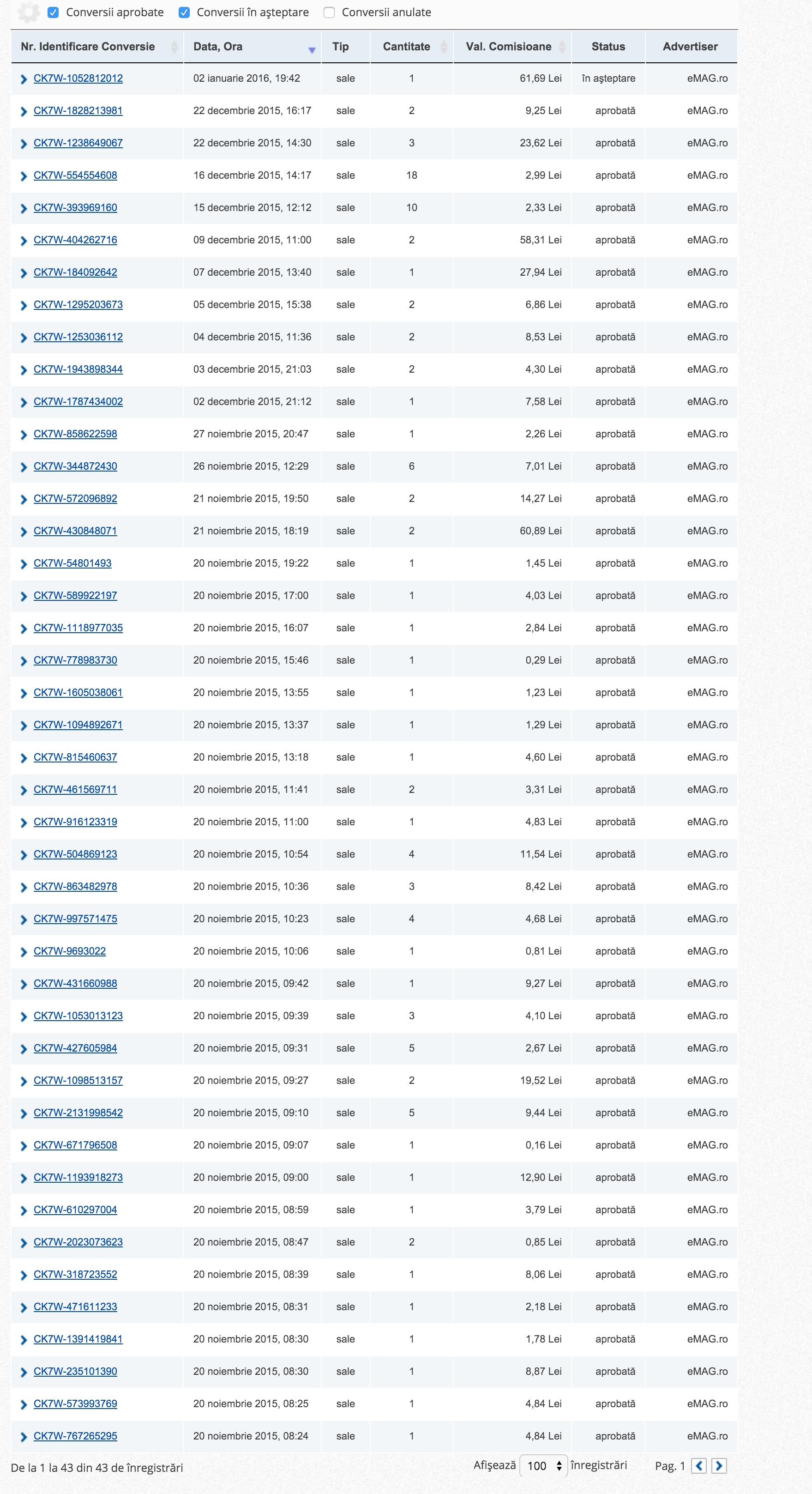Open conversion link CK7W-589922197
This screenshot has width=812, height=1494.
point(75,596)
